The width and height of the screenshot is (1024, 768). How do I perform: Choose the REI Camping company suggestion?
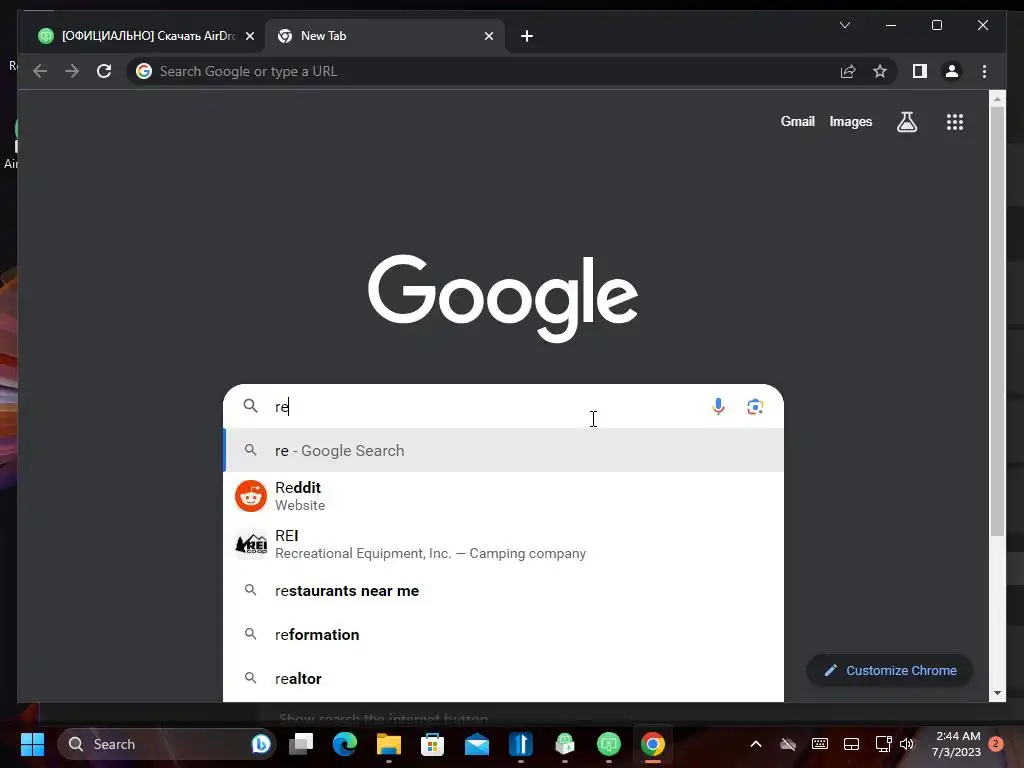click(504, 544)
